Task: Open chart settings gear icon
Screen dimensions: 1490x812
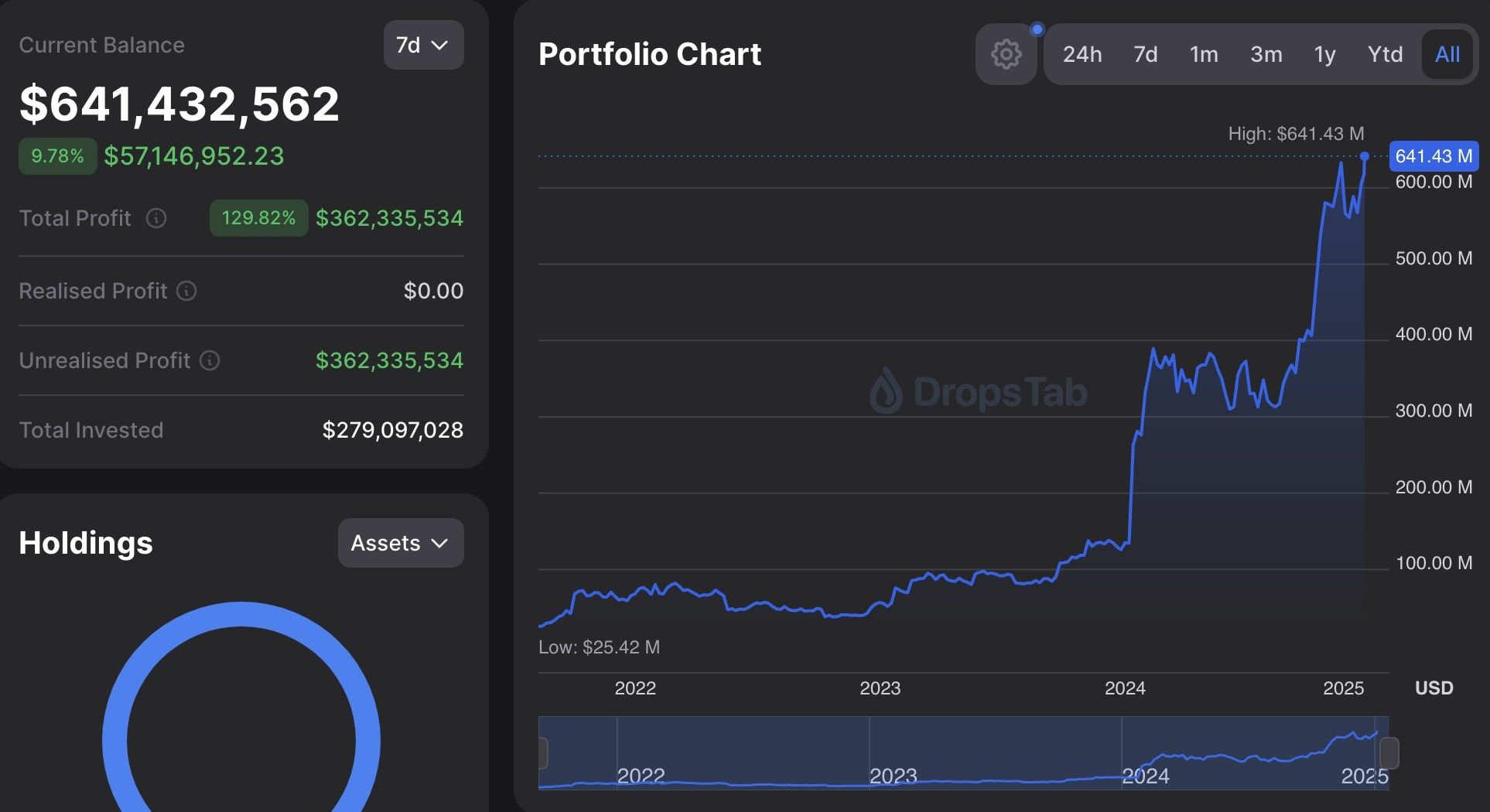Action: (x=1006, y=54)
